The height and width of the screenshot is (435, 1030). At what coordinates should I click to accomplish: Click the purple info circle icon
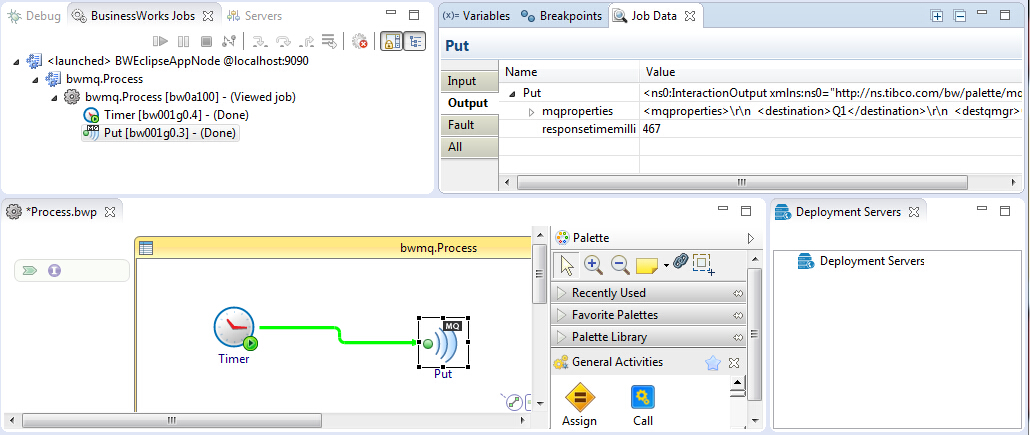pyautogui.click(x=55, y=270)
